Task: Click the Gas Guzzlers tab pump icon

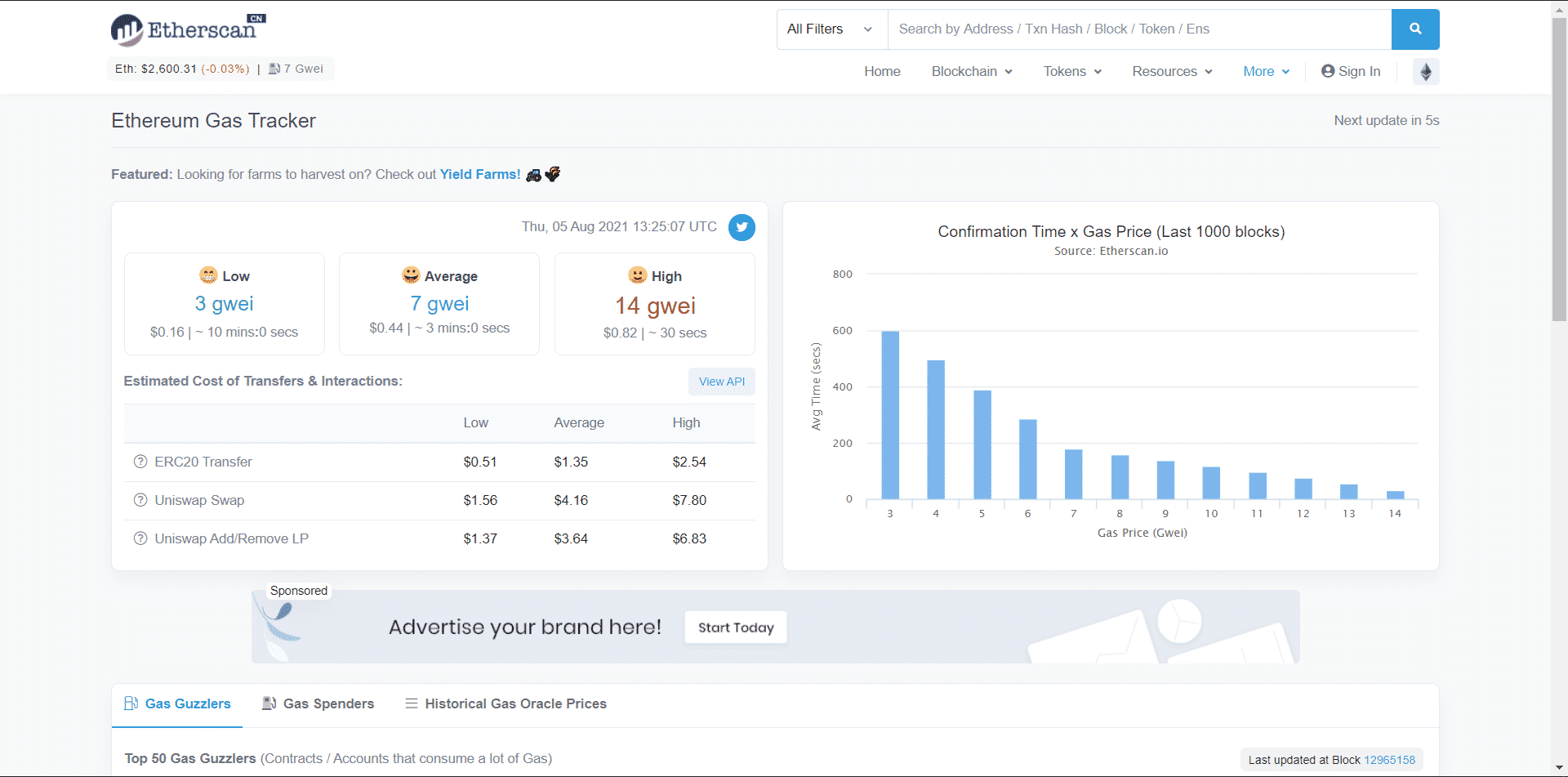Action: pos(131,703)
